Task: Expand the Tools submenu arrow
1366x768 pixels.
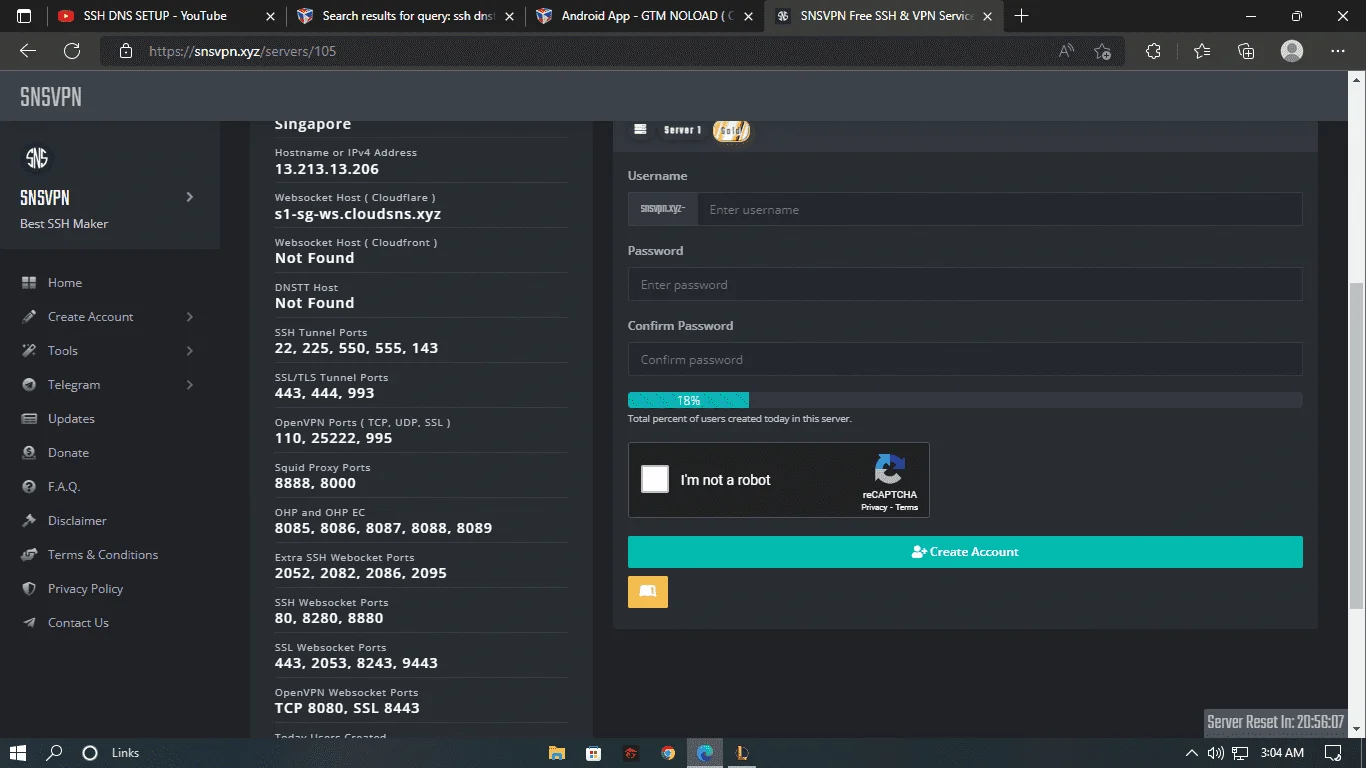Action: pos(190,351)
